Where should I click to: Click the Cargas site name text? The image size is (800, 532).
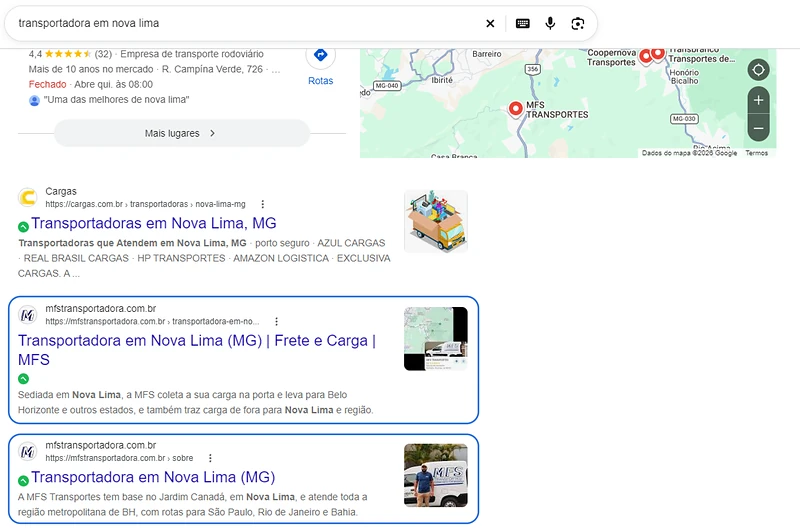[61, 191]
